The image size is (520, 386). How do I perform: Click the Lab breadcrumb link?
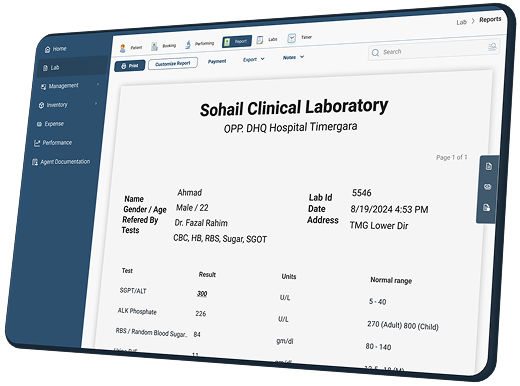pos(462,22)
